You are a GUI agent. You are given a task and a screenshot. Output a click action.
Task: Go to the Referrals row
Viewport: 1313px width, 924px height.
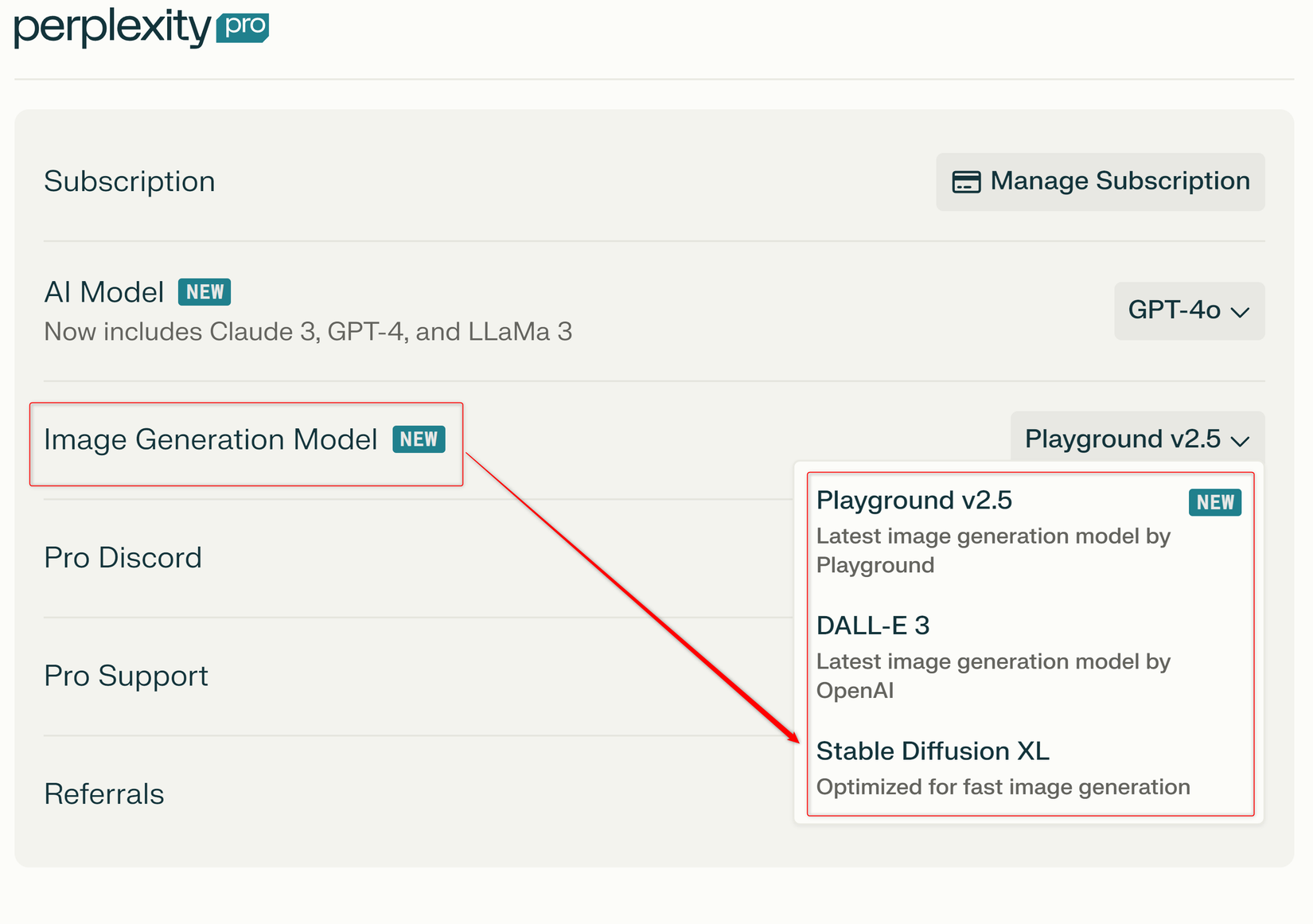[104, 794]
